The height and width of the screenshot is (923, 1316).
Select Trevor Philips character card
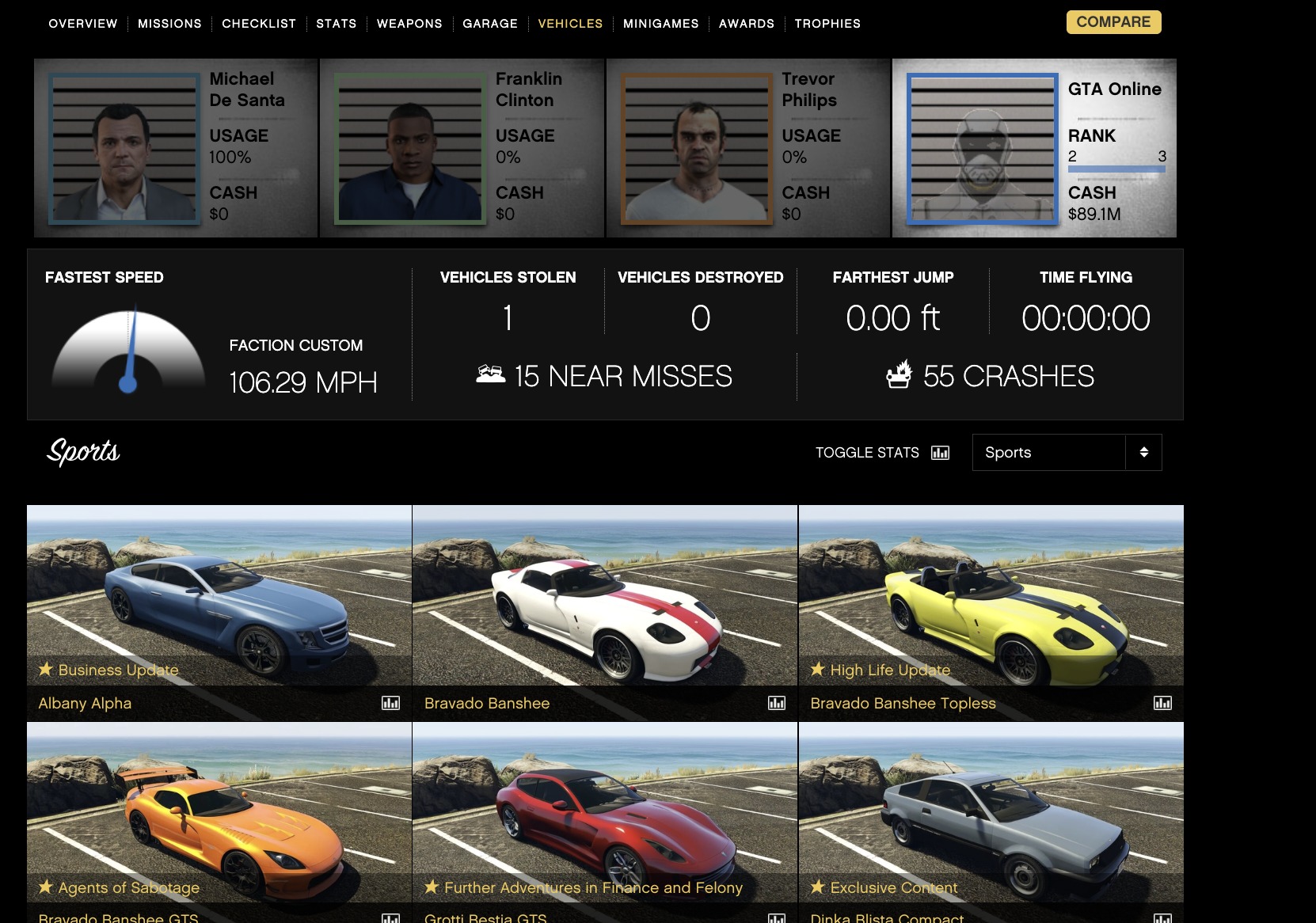click(748, 148)
